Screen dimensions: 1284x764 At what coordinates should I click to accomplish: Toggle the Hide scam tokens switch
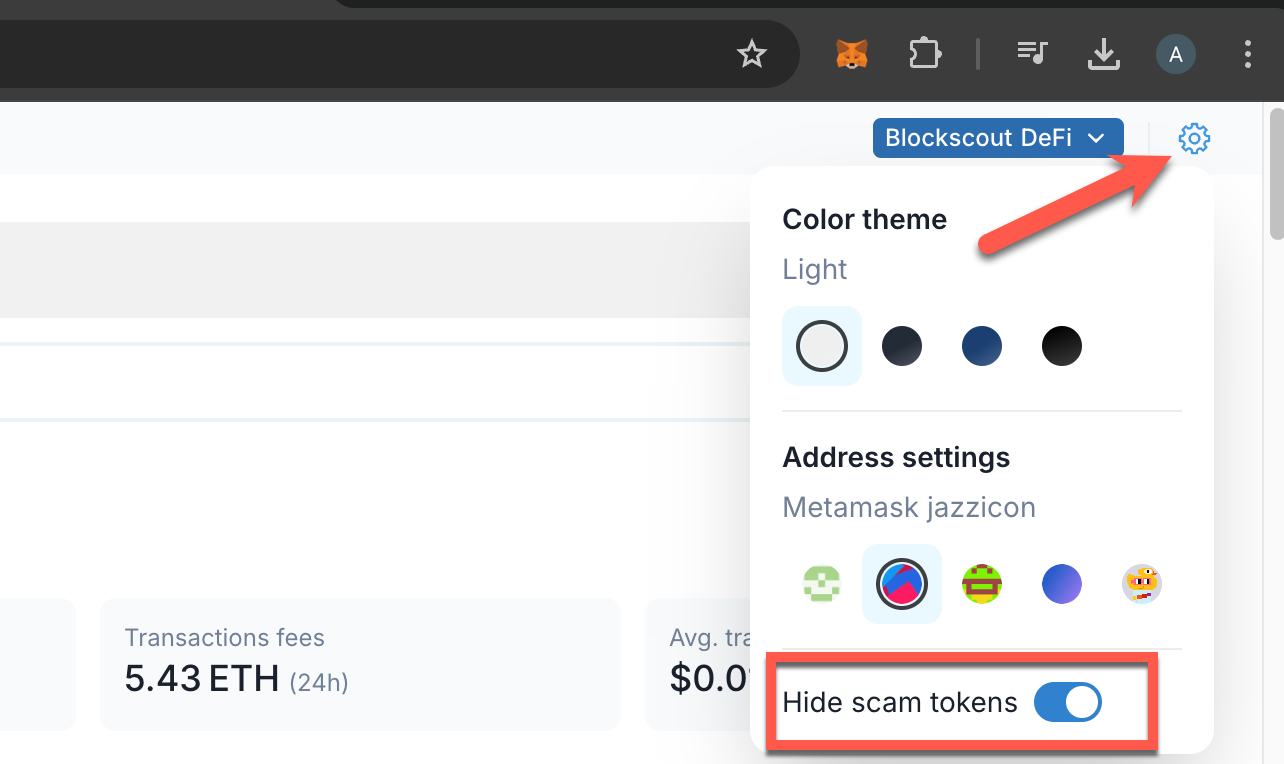1067,703
